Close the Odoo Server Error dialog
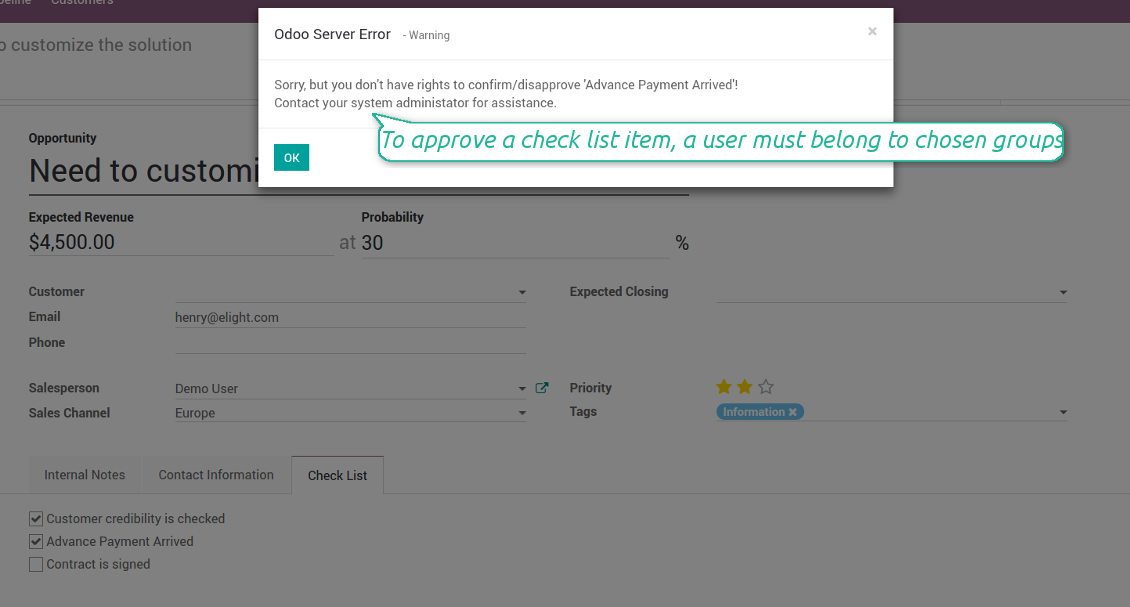Viewport: 1130px width, 607px height. pos(872,32)
